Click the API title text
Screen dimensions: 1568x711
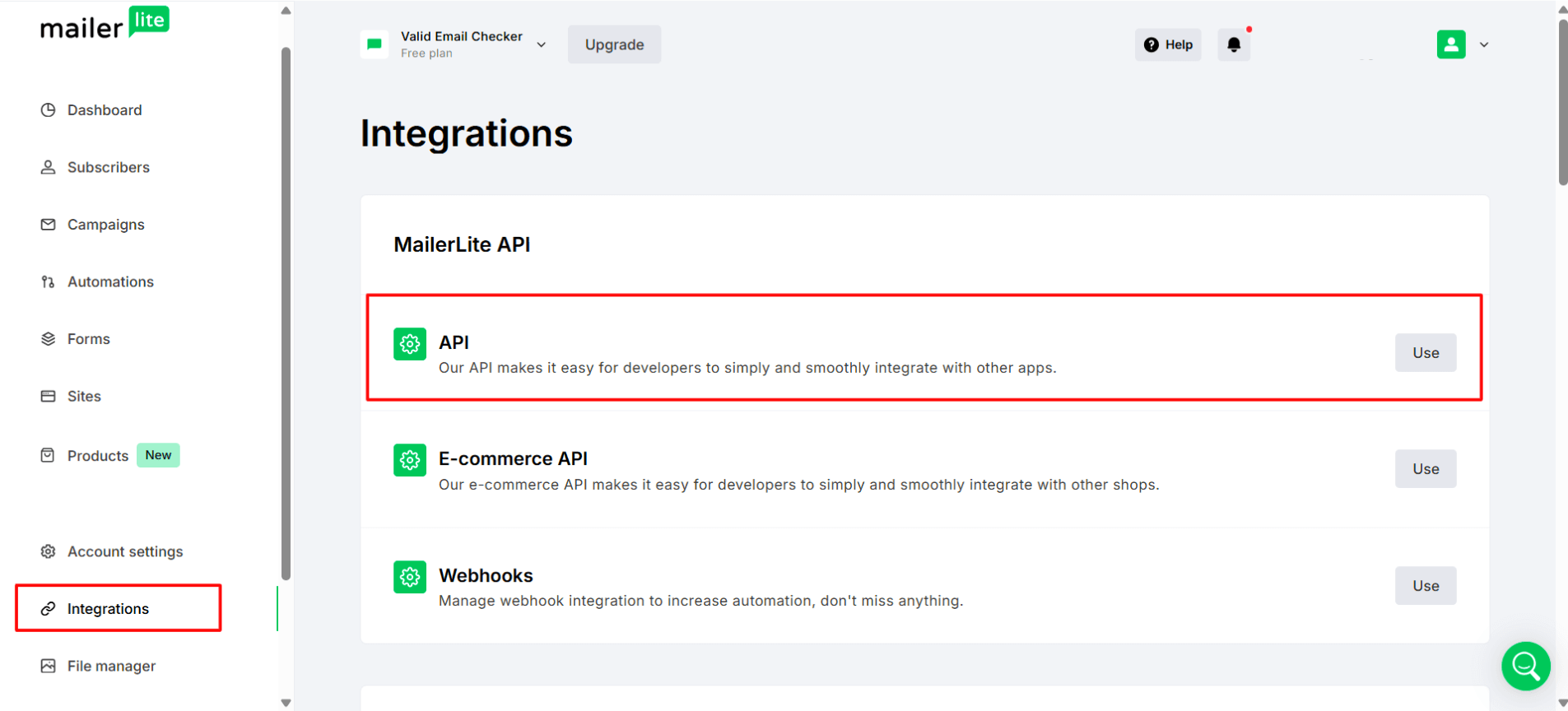[454, 342]
